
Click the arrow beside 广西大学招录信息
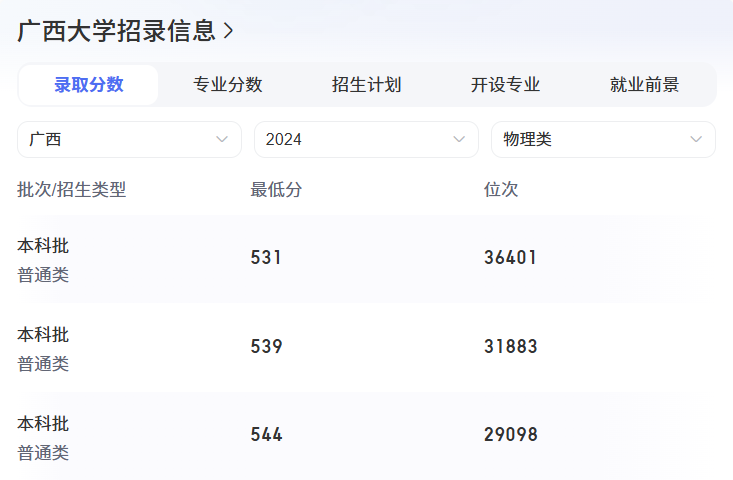228,31
